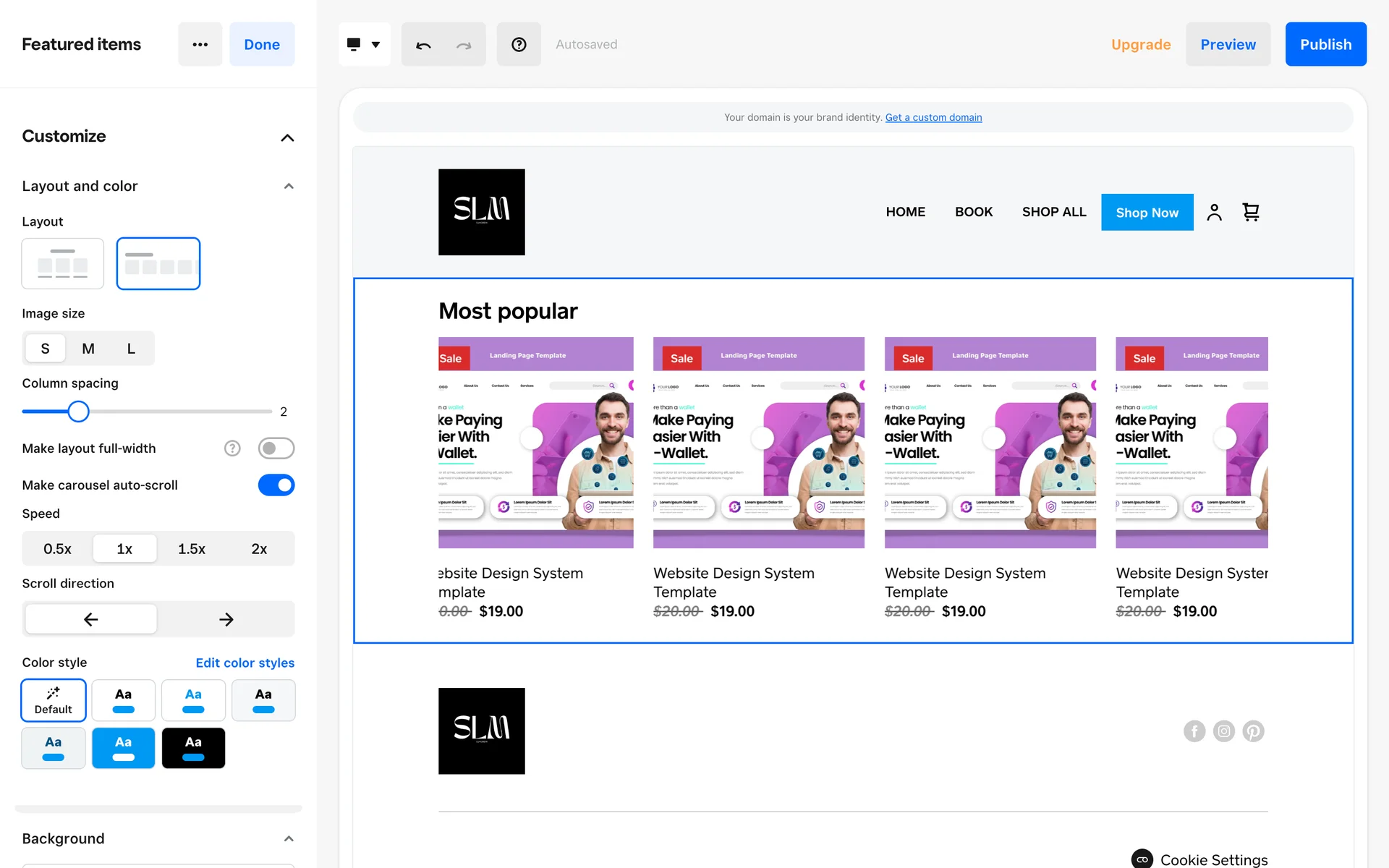Click the undo arrow icon
The width and height of the screenshot is (1389, 868).
(423, 45)
